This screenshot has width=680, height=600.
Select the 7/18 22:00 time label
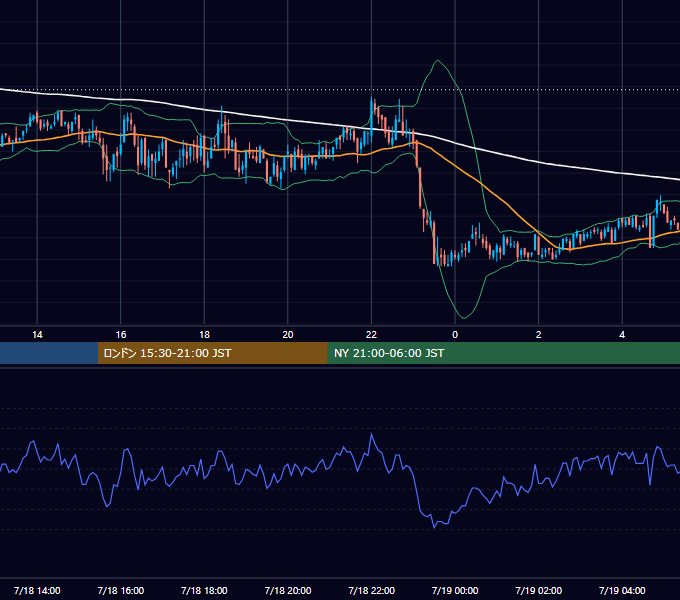pyautogui.click(x=371, y=590)
